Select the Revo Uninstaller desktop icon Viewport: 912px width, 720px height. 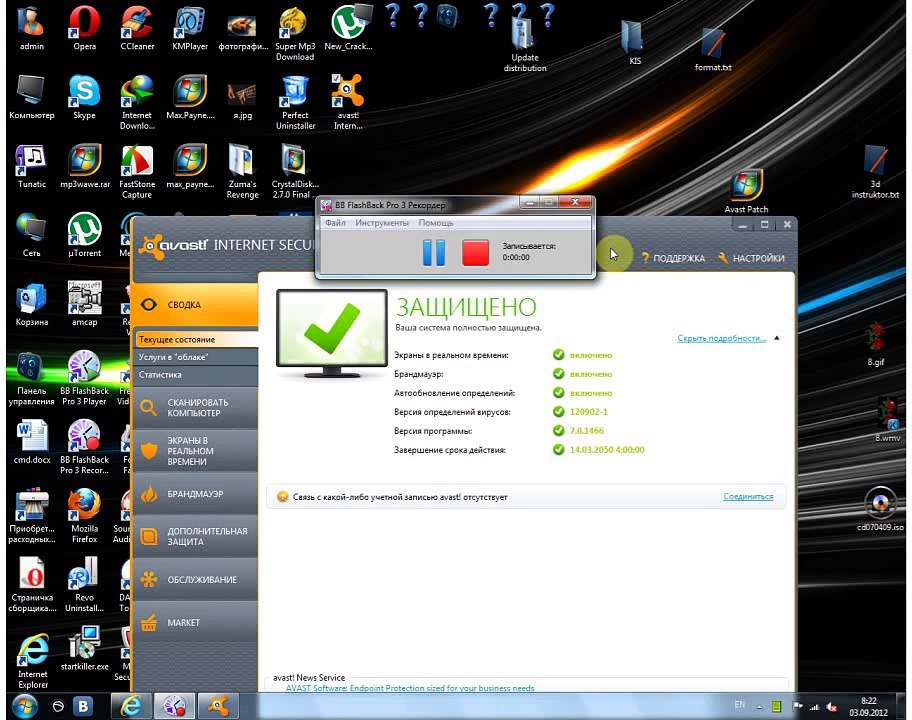pos(84,584)
